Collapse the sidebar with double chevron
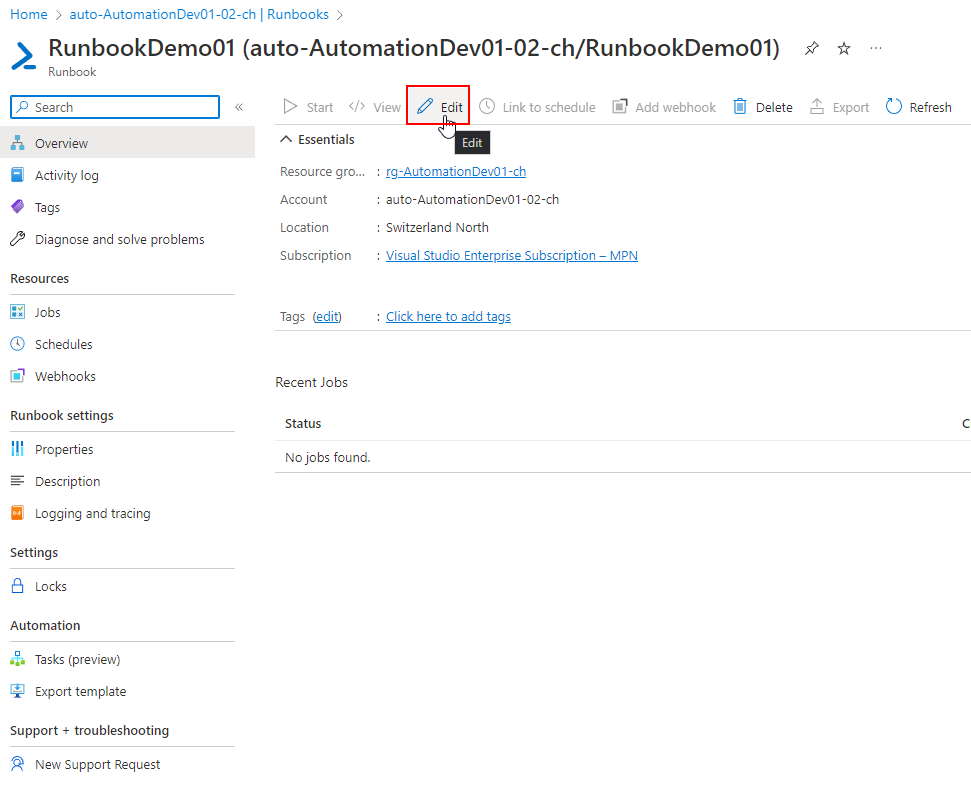 (x=239, y=107)
